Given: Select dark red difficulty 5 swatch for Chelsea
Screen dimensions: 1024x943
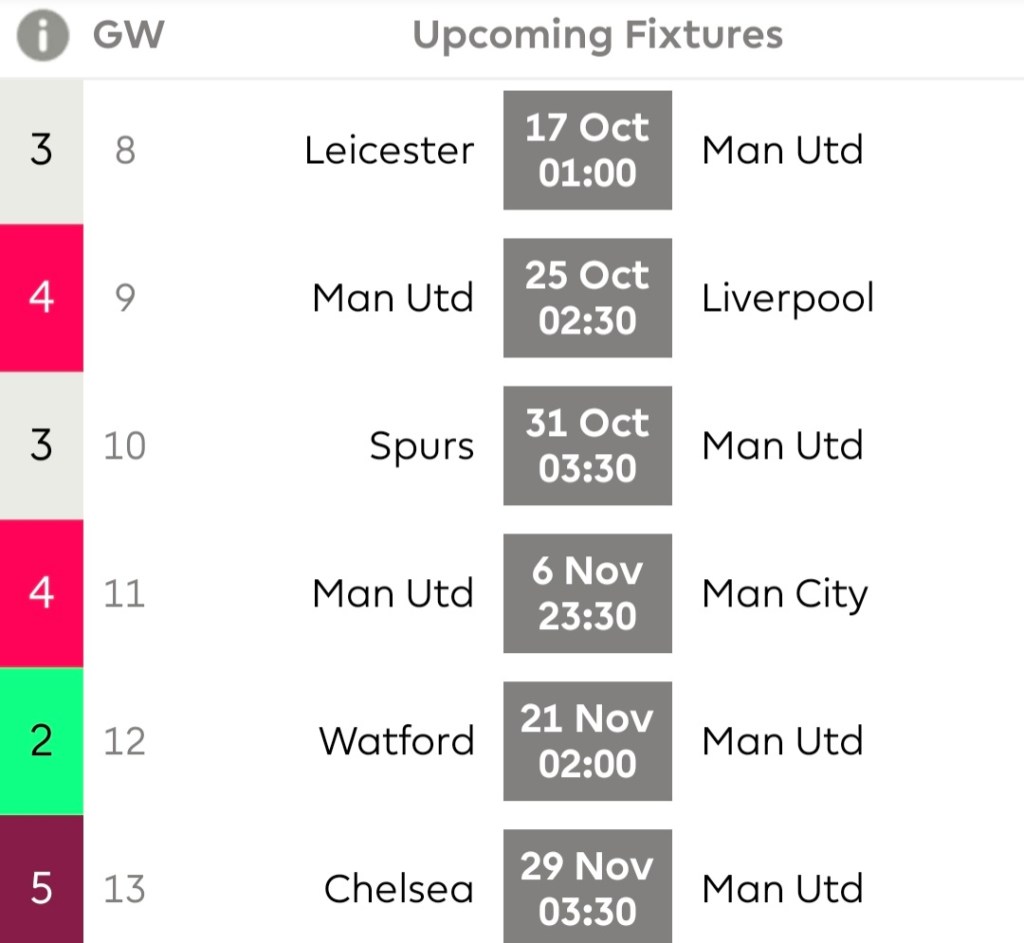Looking at the screenshot, I should coord(41,888).
